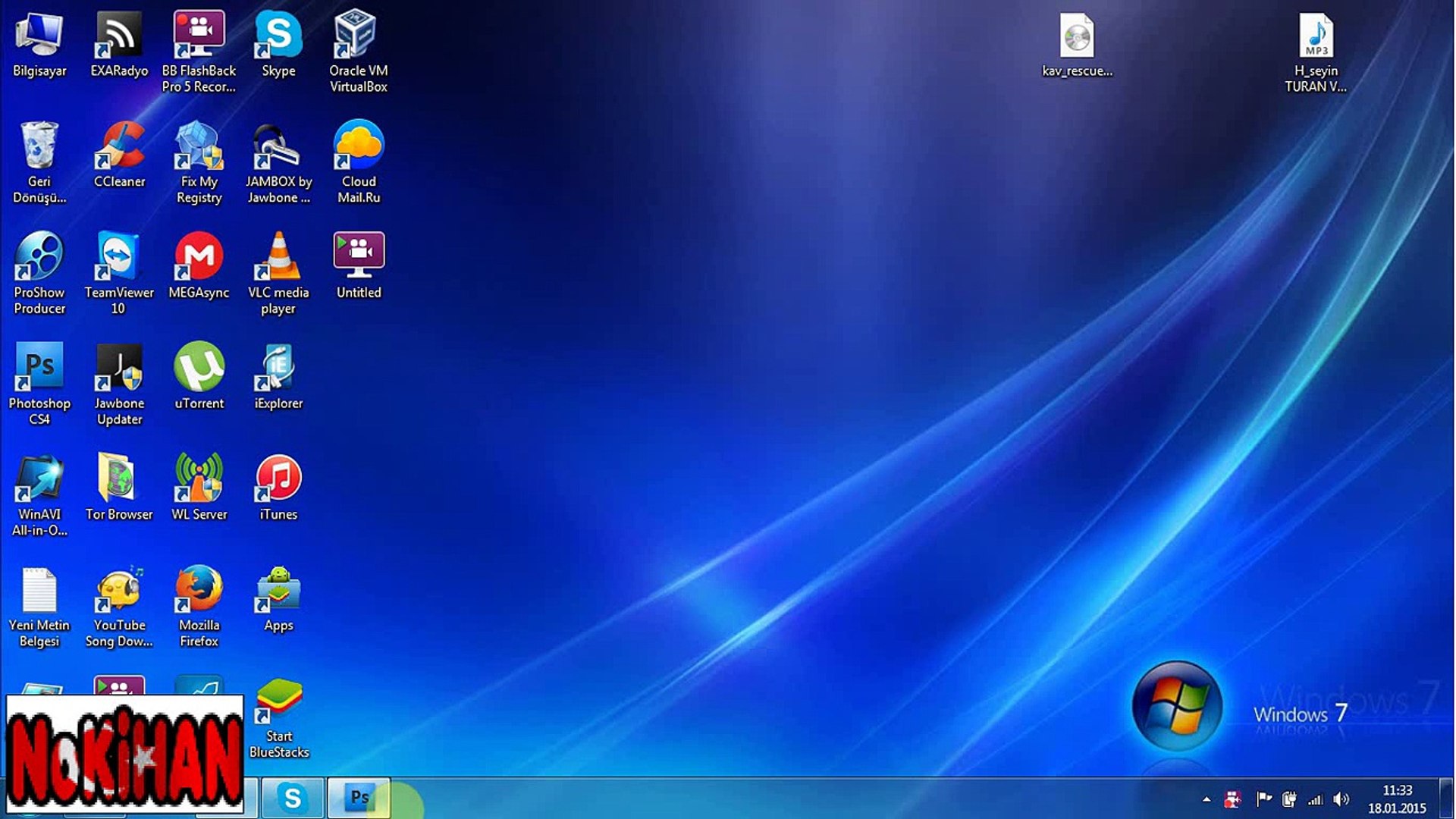1456x819 pixels.
Task: Show hidden system tray icons arrow
Action: point(1207,799)
